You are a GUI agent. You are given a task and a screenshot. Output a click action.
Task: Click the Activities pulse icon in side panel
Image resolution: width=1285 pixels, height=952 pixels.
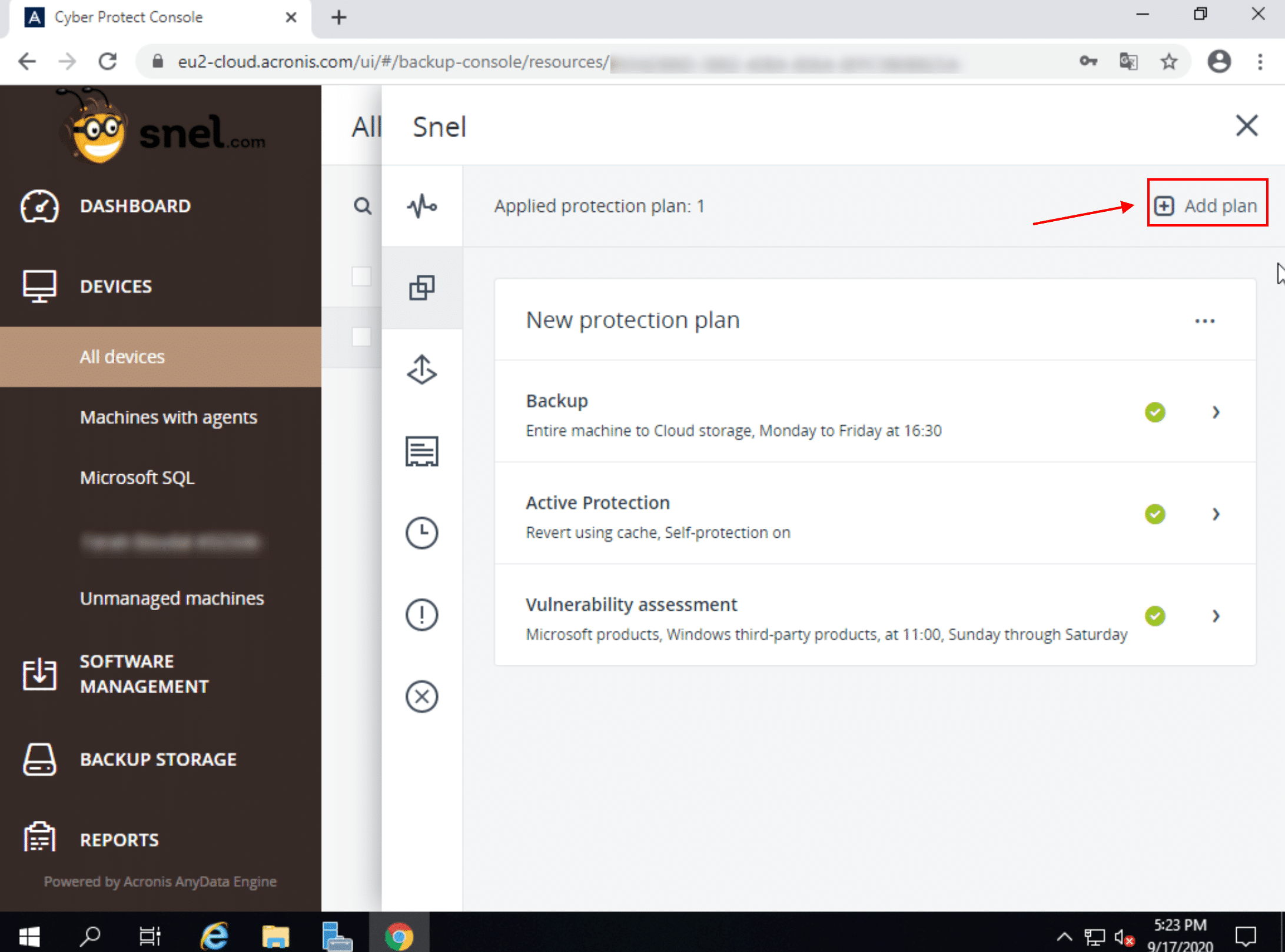pos(421,206)
